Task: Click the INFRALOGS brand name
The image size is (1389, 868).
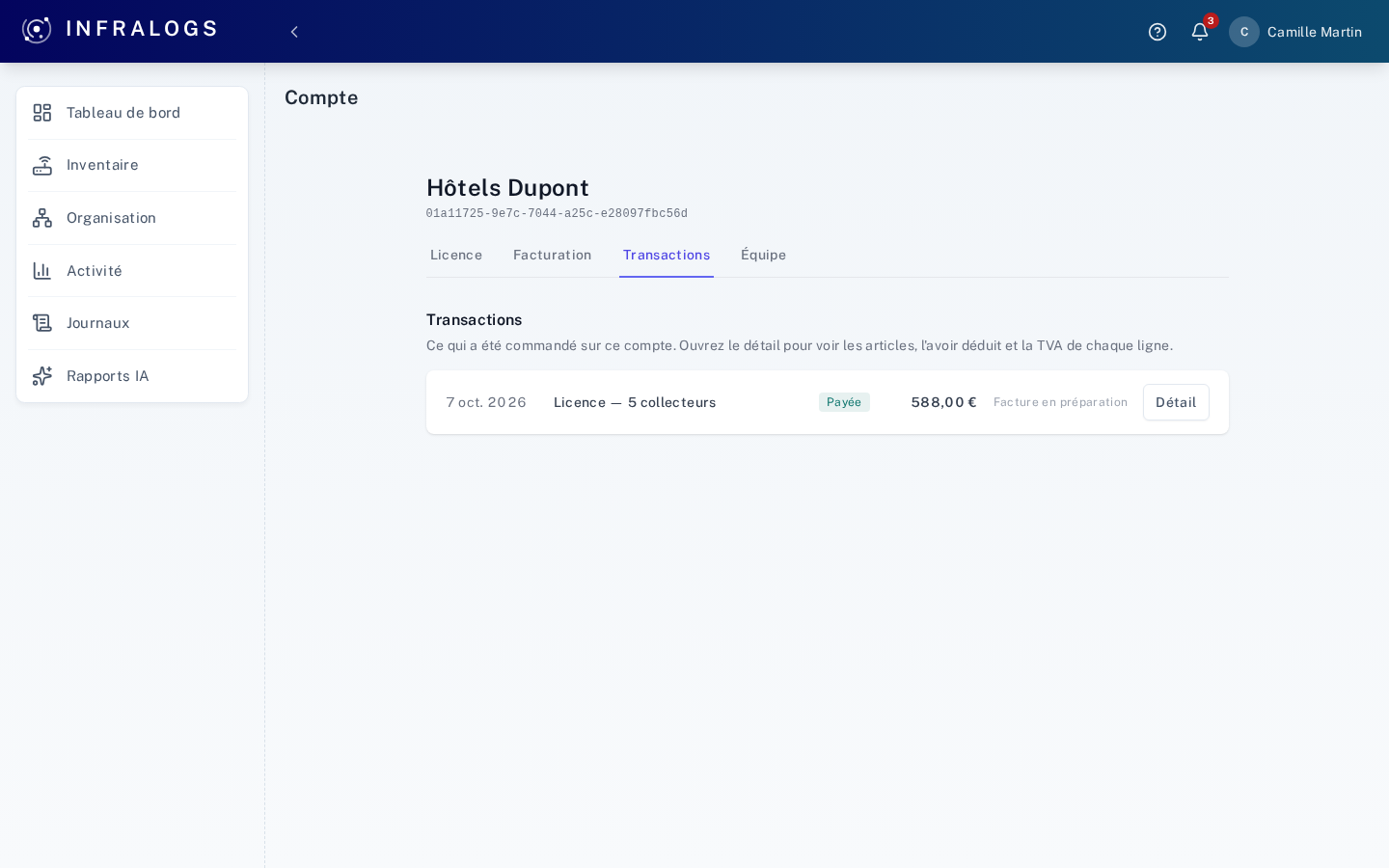Action: [142, 29]
